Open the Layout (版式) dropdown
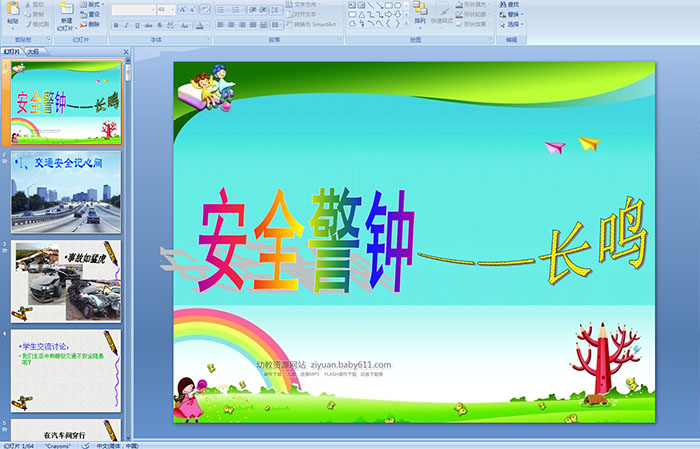The height and width of the screenshot is (449, 700). pyautogui.click(x=92, y=4)
